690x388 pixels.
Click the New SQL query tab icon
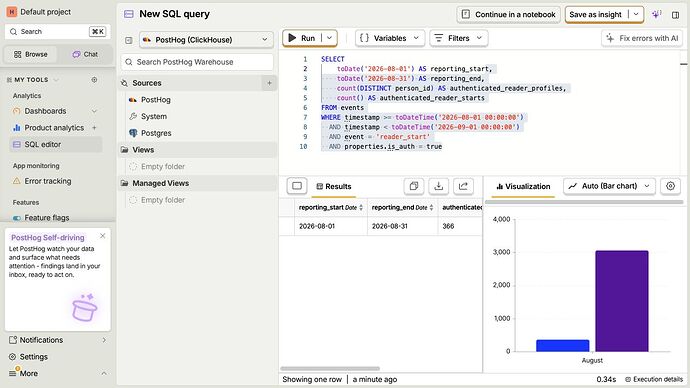click(x=129, y=14)
